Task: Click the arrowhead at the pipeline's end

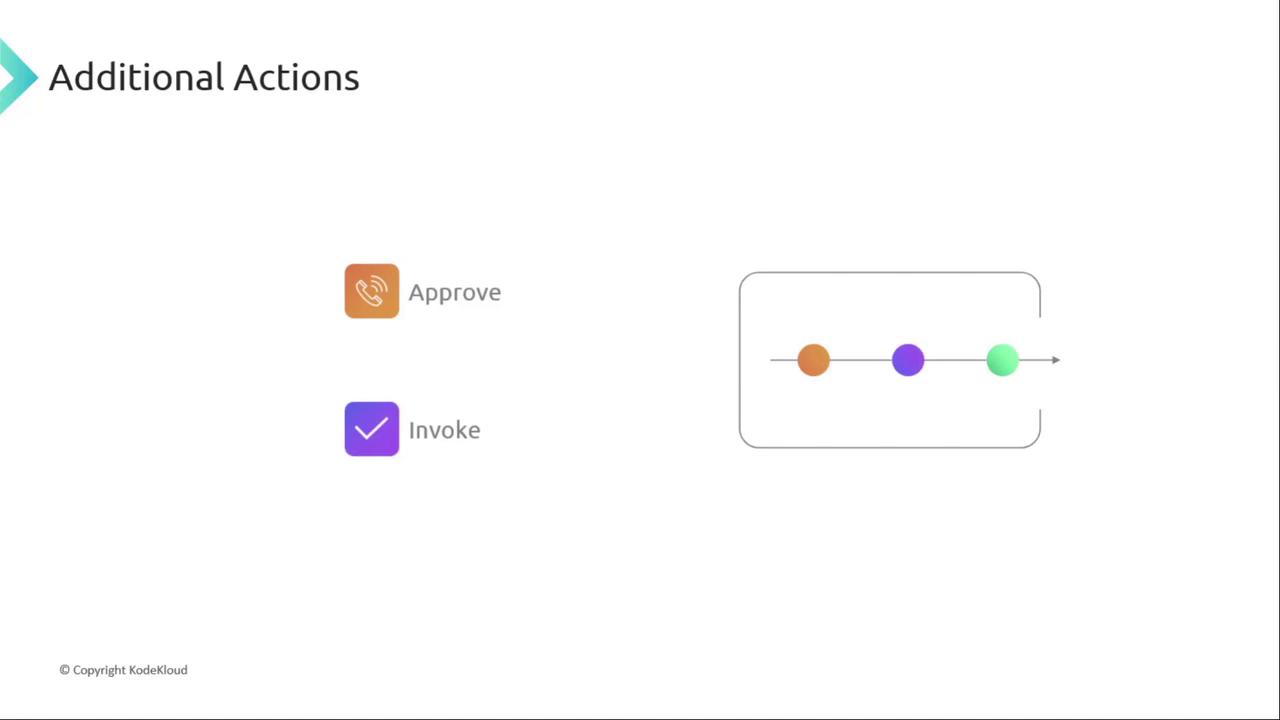Action: [1055, 360]
